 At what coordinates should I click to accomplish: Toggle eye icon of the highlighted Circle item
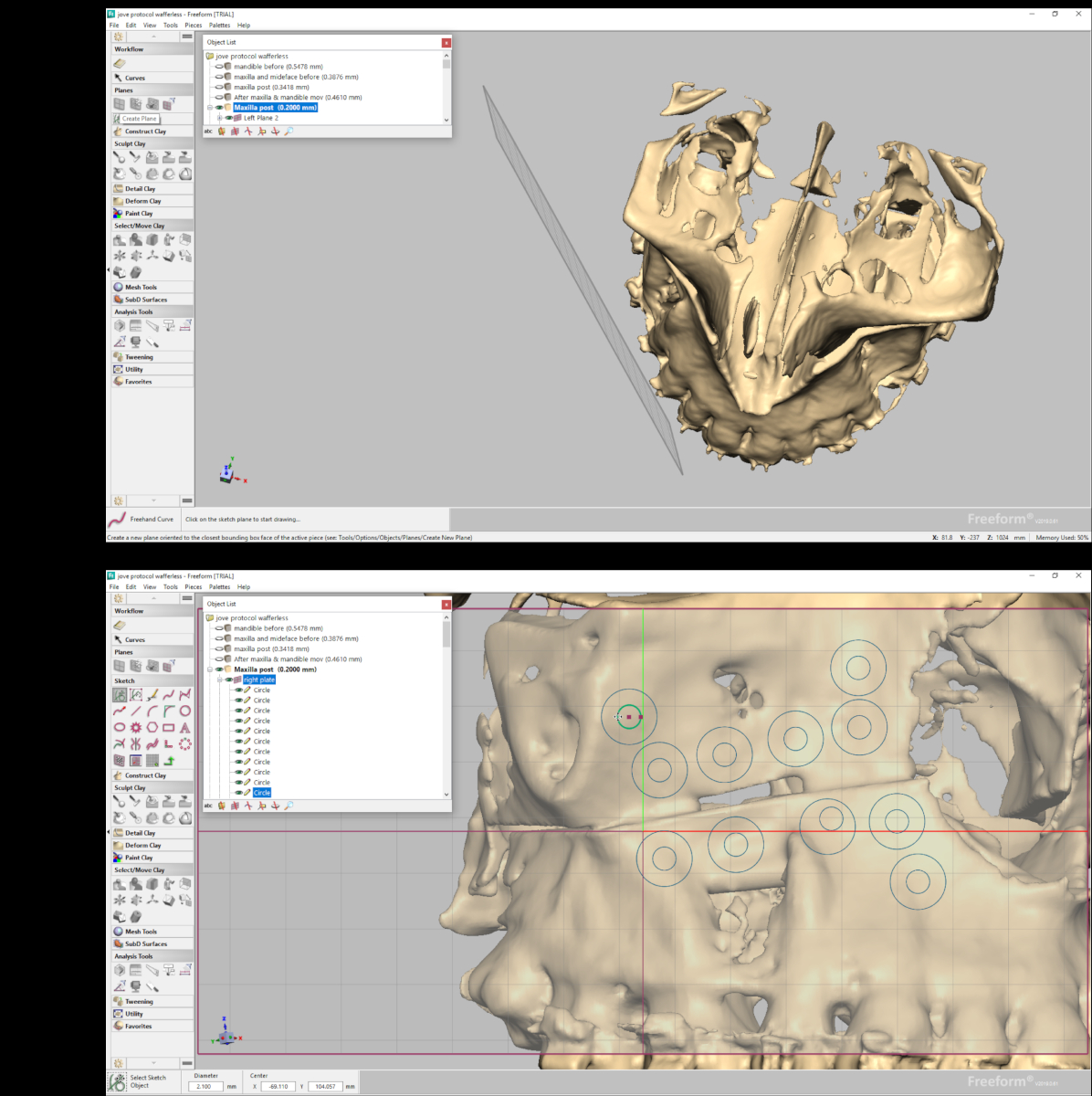tap(238, 793)
